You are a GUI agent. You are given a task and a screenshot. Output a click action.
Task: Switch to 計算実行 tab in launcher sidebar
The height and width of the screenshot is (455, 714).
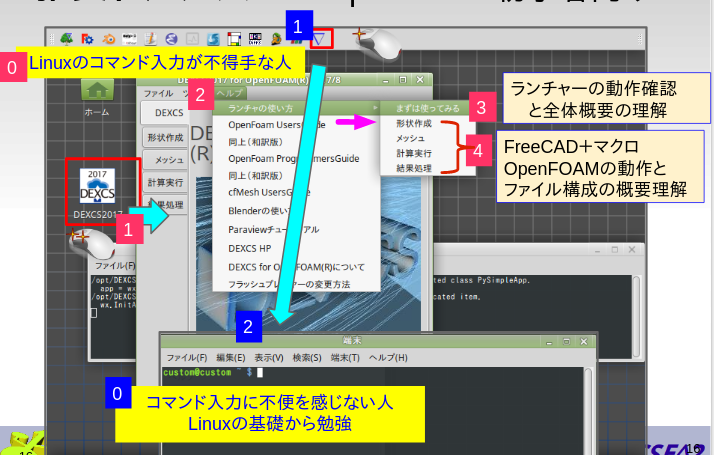[165, 183]
